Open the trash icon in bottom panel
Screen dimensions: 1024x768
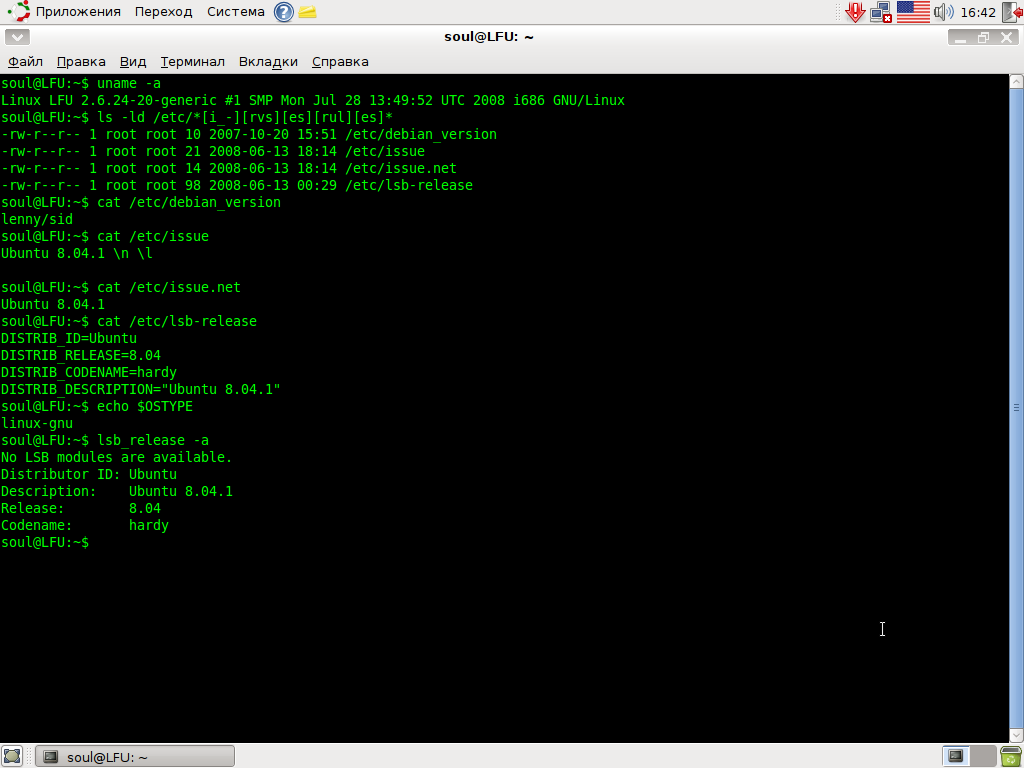pos(1011,756)
